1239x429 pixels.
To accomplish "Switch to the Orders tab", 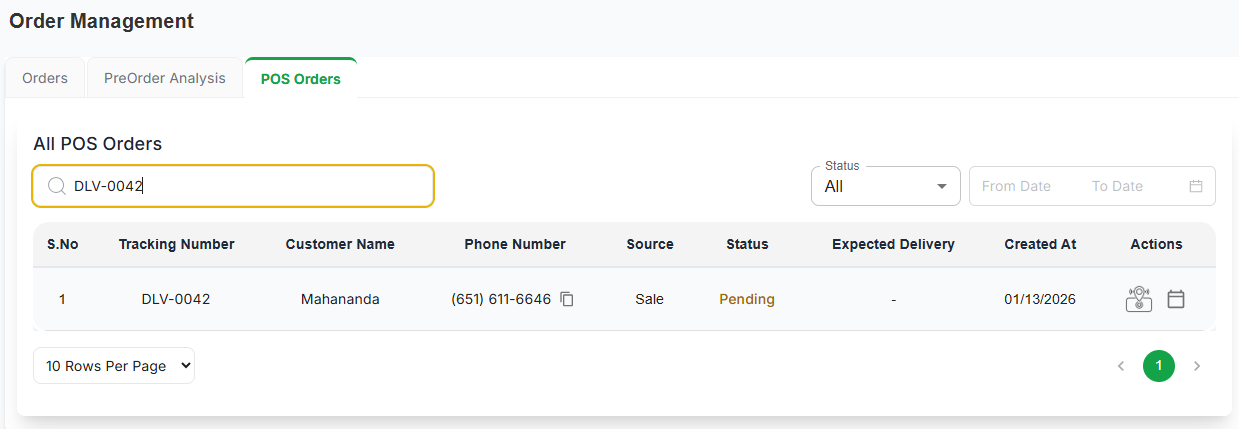I will coord(45,78).
